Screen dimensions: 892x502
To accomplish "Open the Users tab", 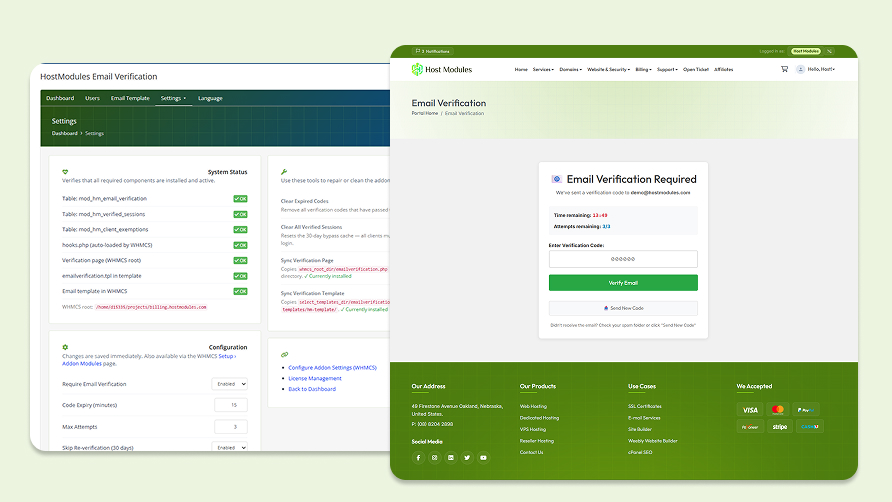I will (92, 98).
